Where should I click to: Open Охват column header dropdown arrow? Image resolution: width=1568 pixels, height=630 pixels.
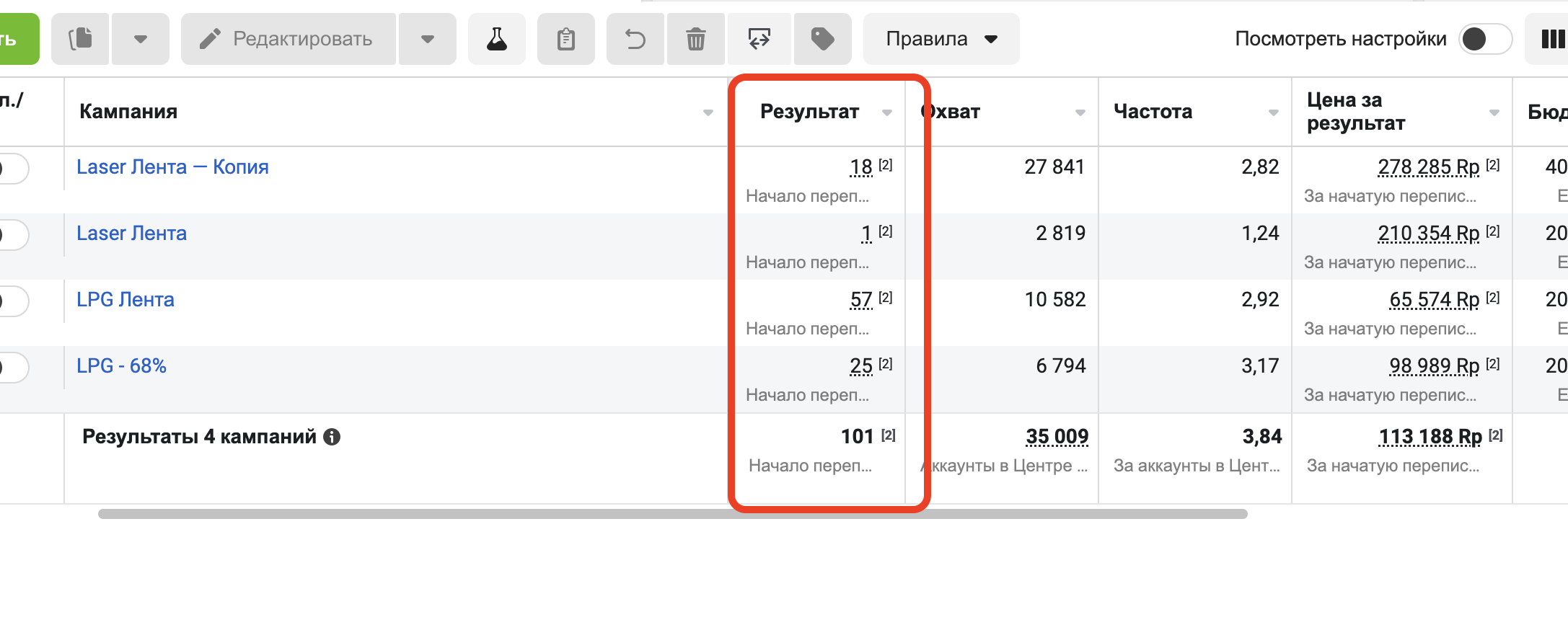(x=1080, y=112)
